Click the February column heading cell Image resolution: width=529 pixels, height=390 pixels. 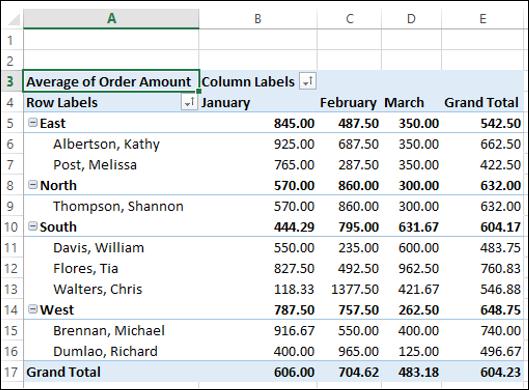tap(349, 102)
